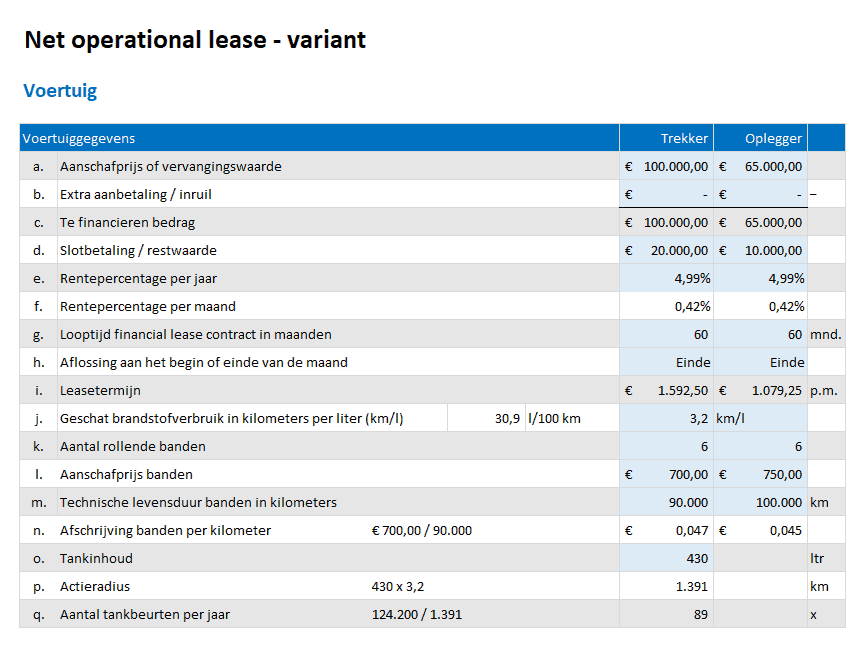The height and width of the screenshot is (648, 866).
Task: Click Trekker leasetermijn value 1.592,50
Action: pos(666,390)
